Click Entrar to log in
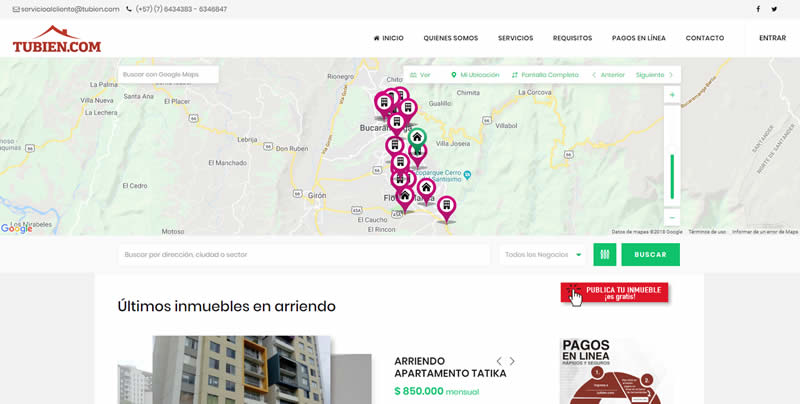800x404 pixels. tap(772, 38)
